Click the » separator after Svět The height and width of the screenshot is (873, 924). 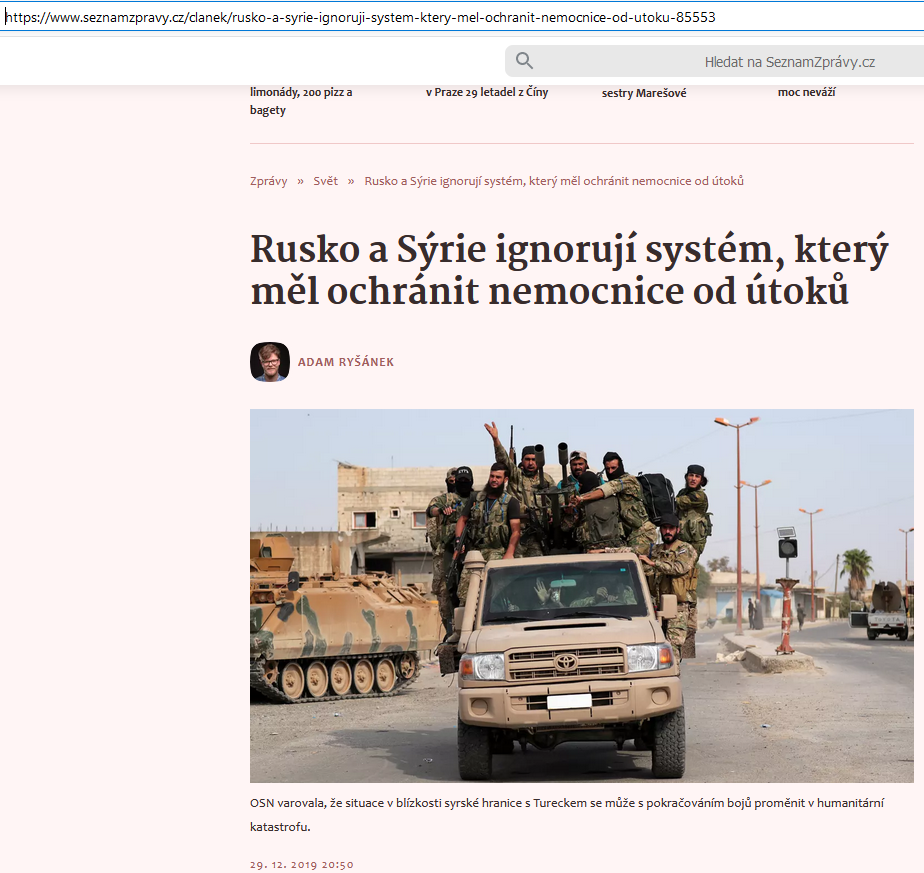[351, 181]
